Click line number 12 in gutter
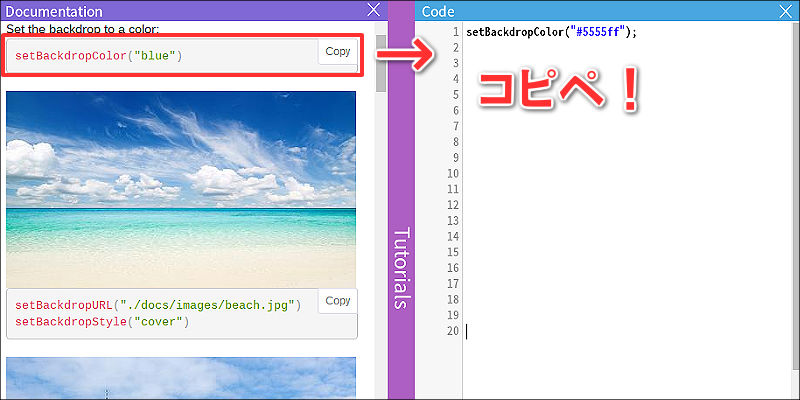Screen dimensions: 800x400 (453, 205)
